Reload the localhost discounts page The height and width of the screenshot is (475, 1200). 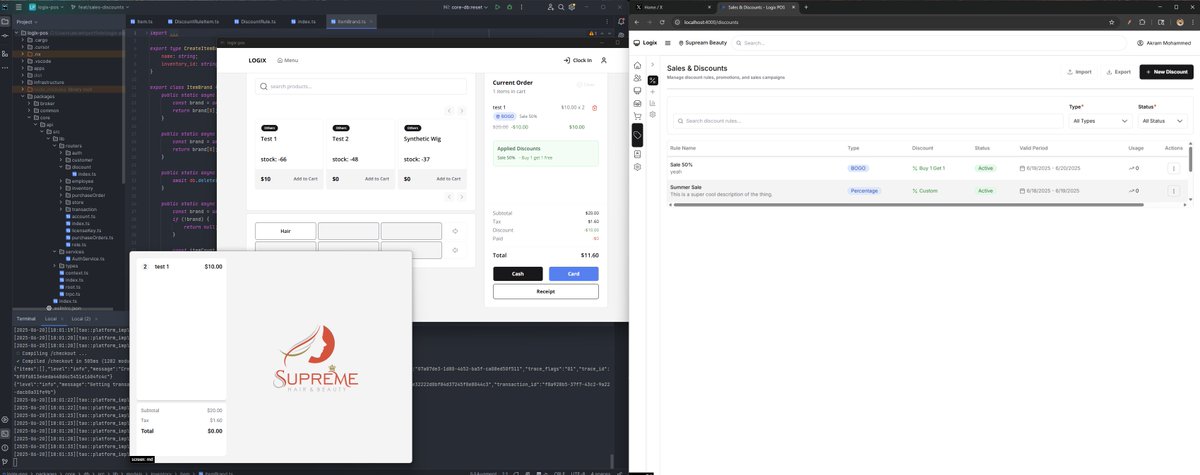[664, 21]
